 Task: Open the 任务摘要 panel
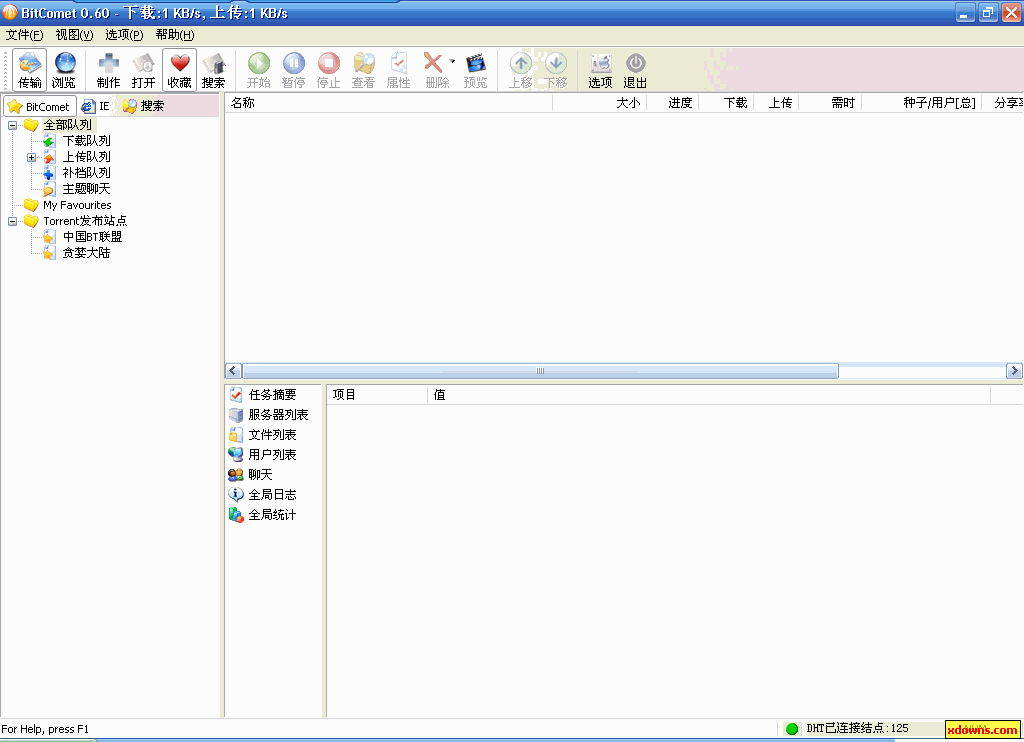point(263,395)
